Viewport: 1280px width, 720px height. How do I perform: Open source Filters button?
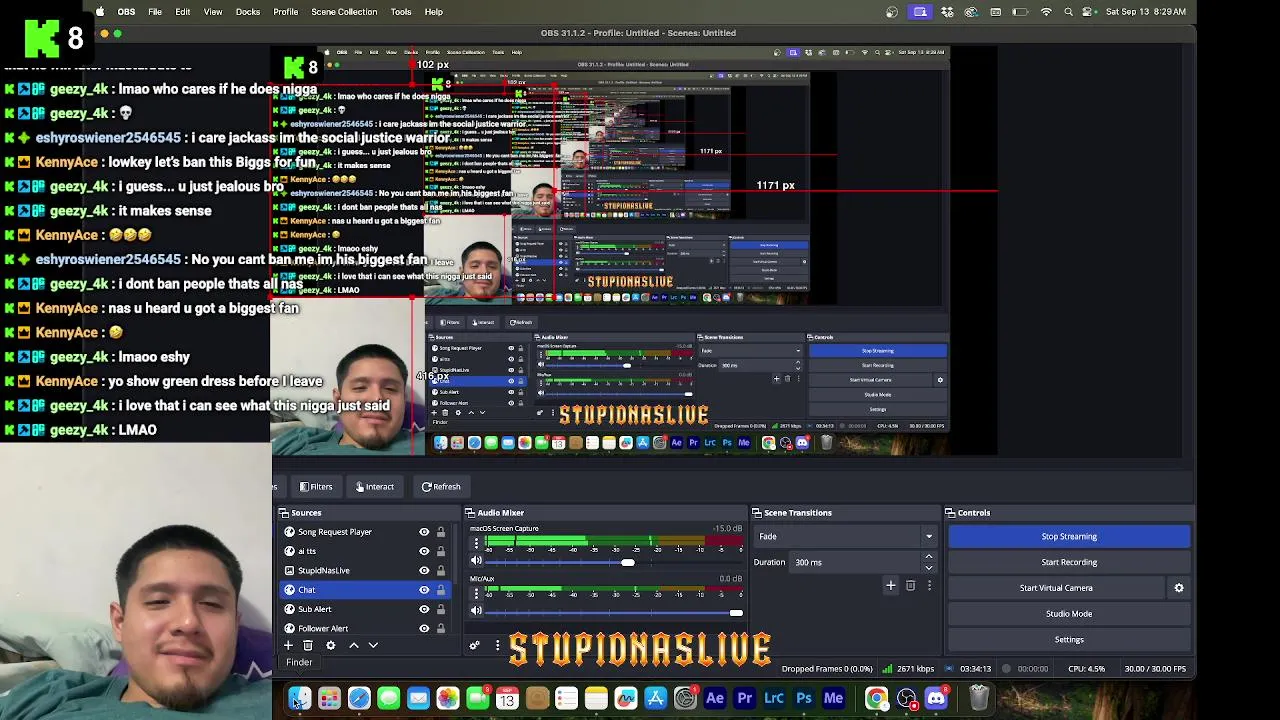point(315,487)
